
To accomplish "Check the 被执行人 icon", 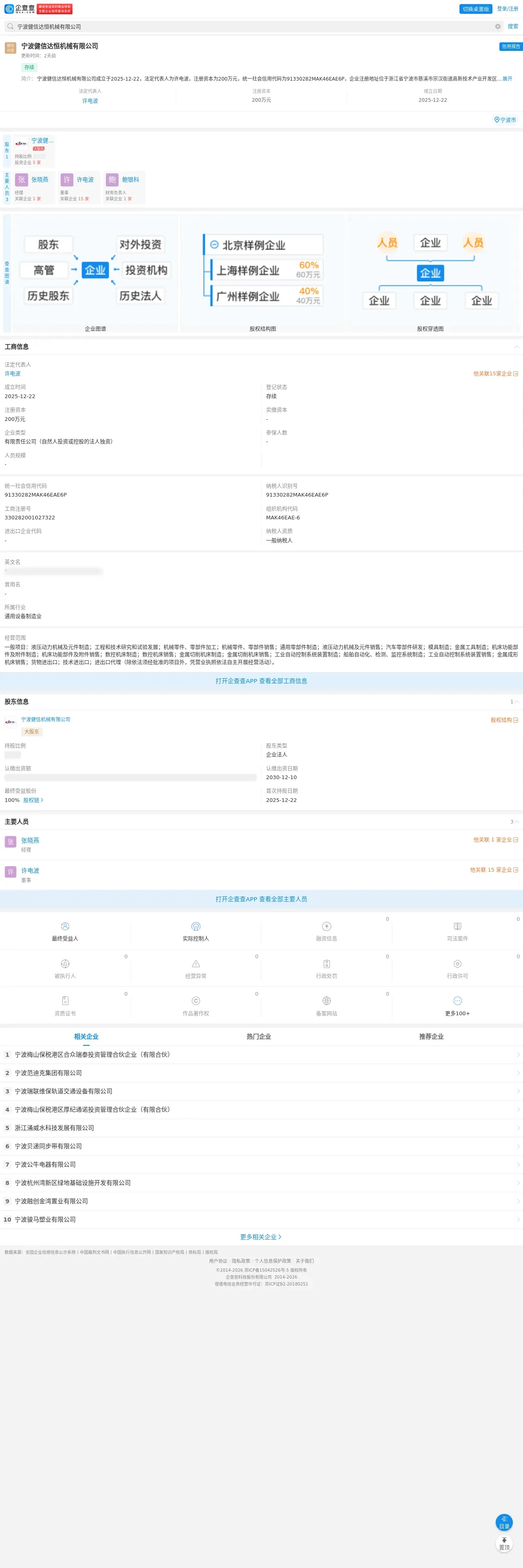I will coord(65,964).
